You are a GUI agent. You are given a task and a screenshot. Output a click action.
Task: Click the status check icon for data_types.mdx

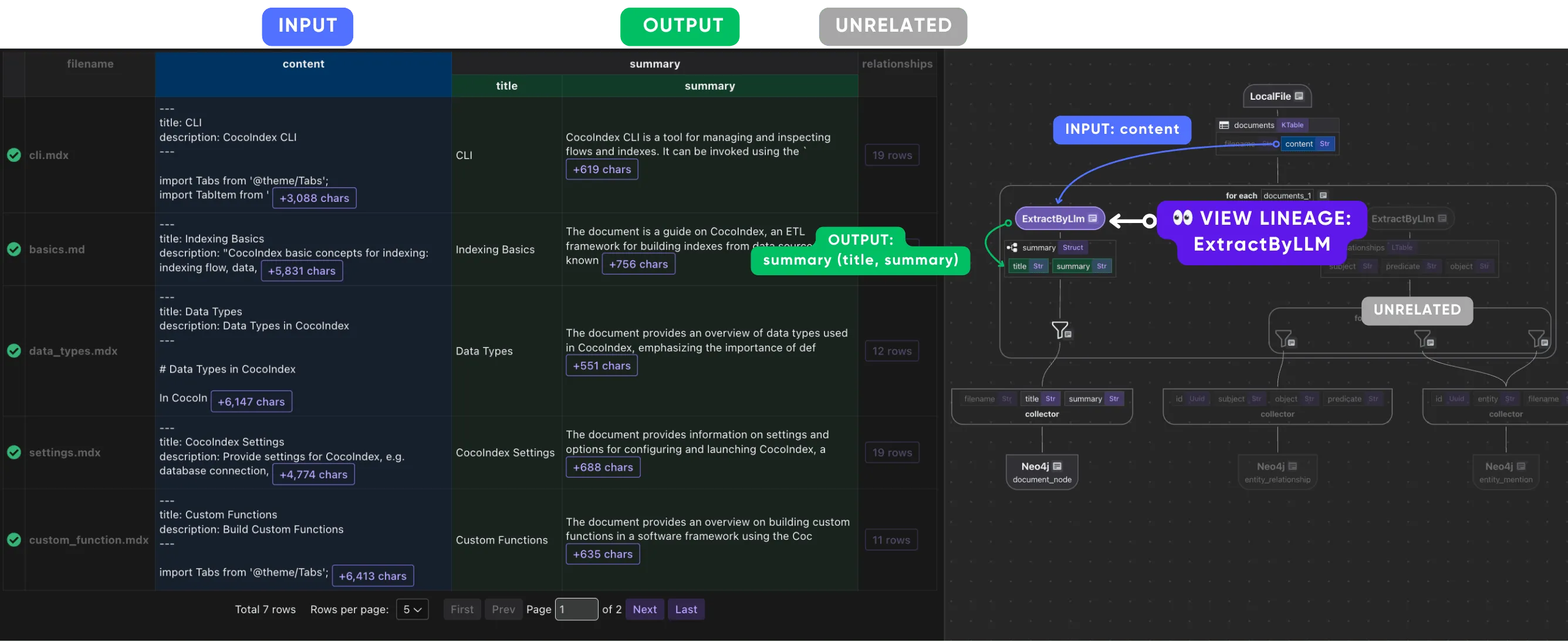[x=14, y=351]
